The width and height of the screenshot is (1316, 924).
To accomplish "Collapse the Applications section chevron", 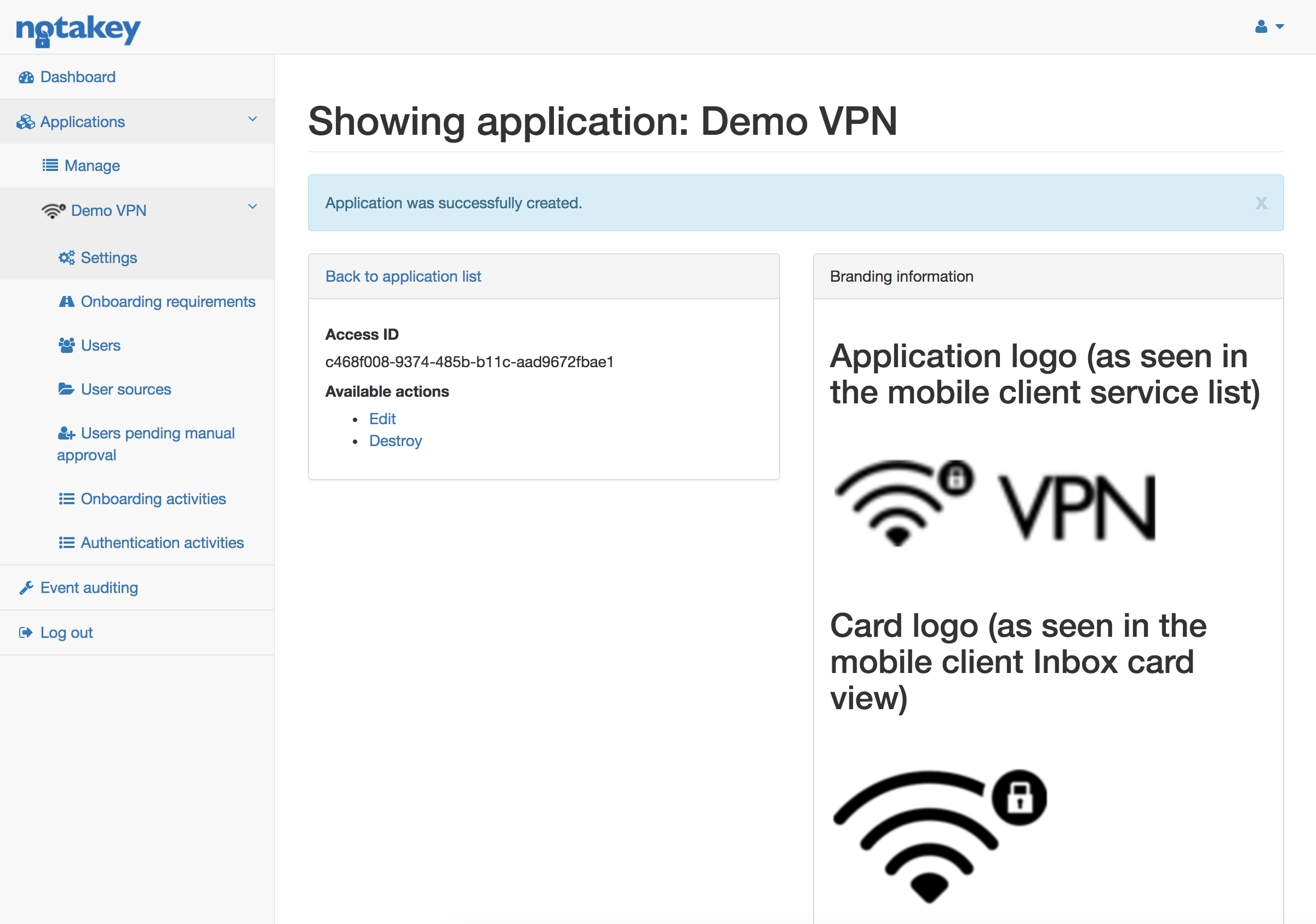I will (252, 119).
